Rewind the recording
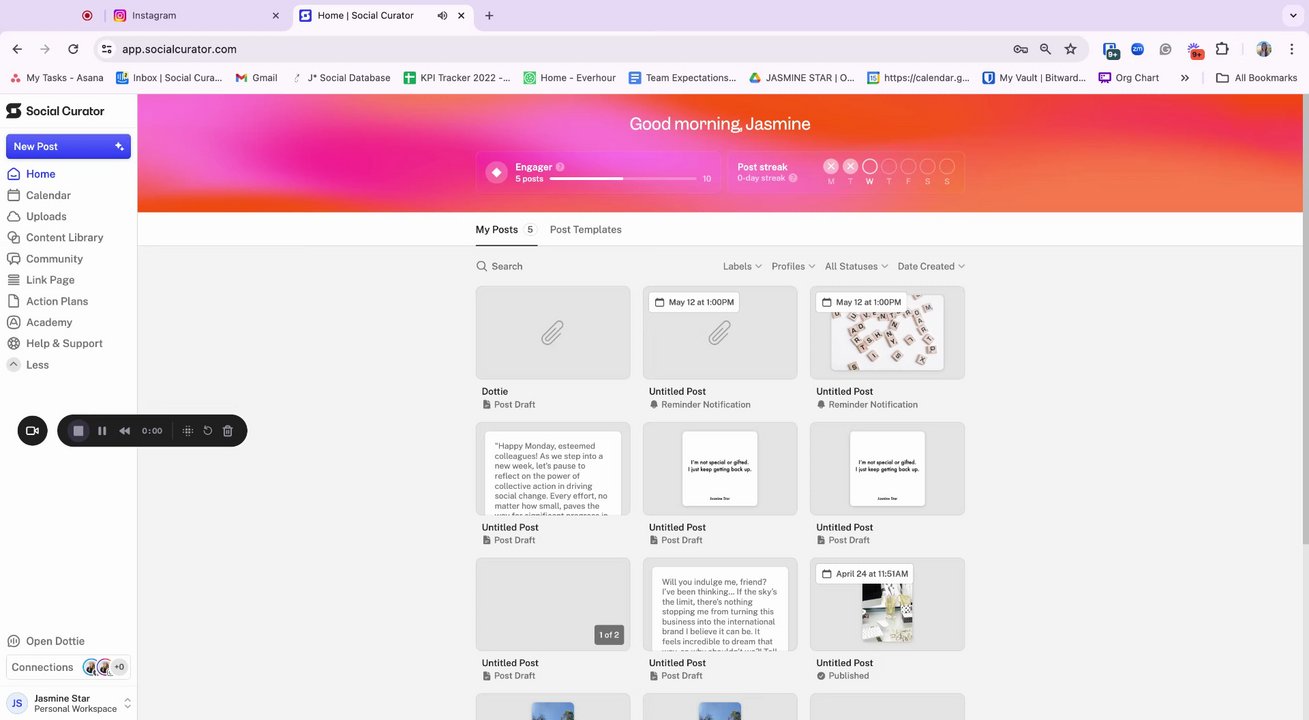The width and height of the screenshot is (1309, 720). [x=125, y=431]
